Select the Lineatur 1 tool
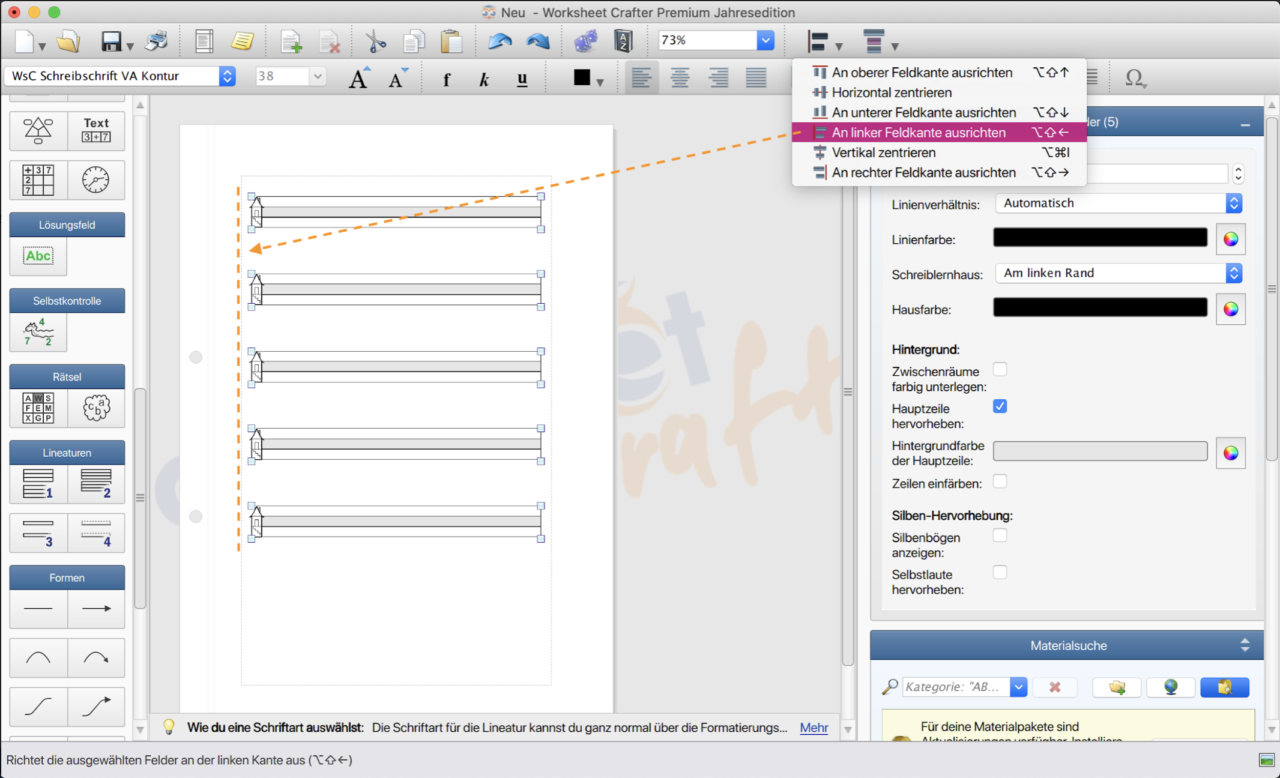Screen dimensions: 1280x778 coord(38,484)
